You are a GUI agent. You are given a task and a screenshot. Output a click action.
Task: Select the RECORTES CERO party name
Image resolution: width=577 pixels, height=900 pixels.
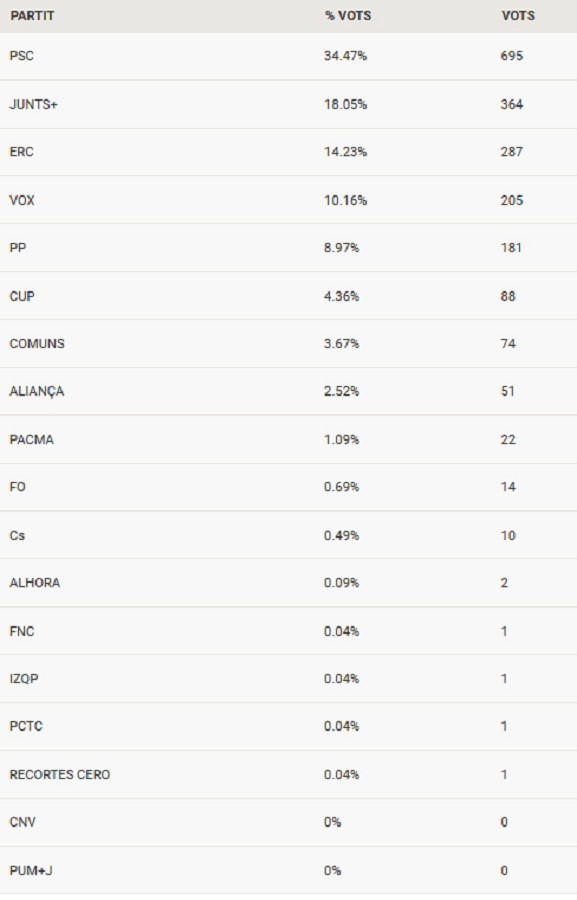pyautogui.click(x=60, y=775)
